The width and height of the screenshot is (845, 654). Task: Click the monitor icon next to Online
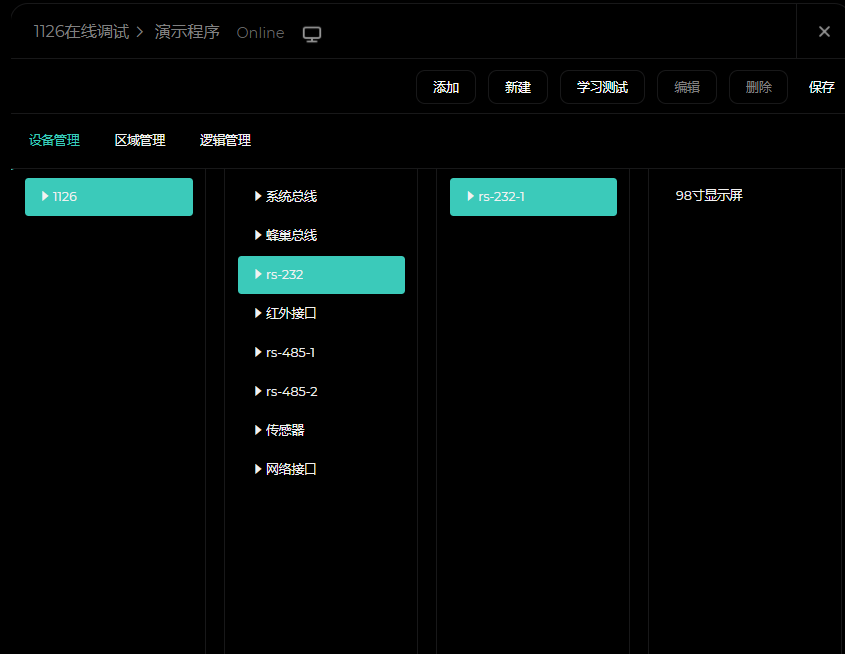point(311,34)
